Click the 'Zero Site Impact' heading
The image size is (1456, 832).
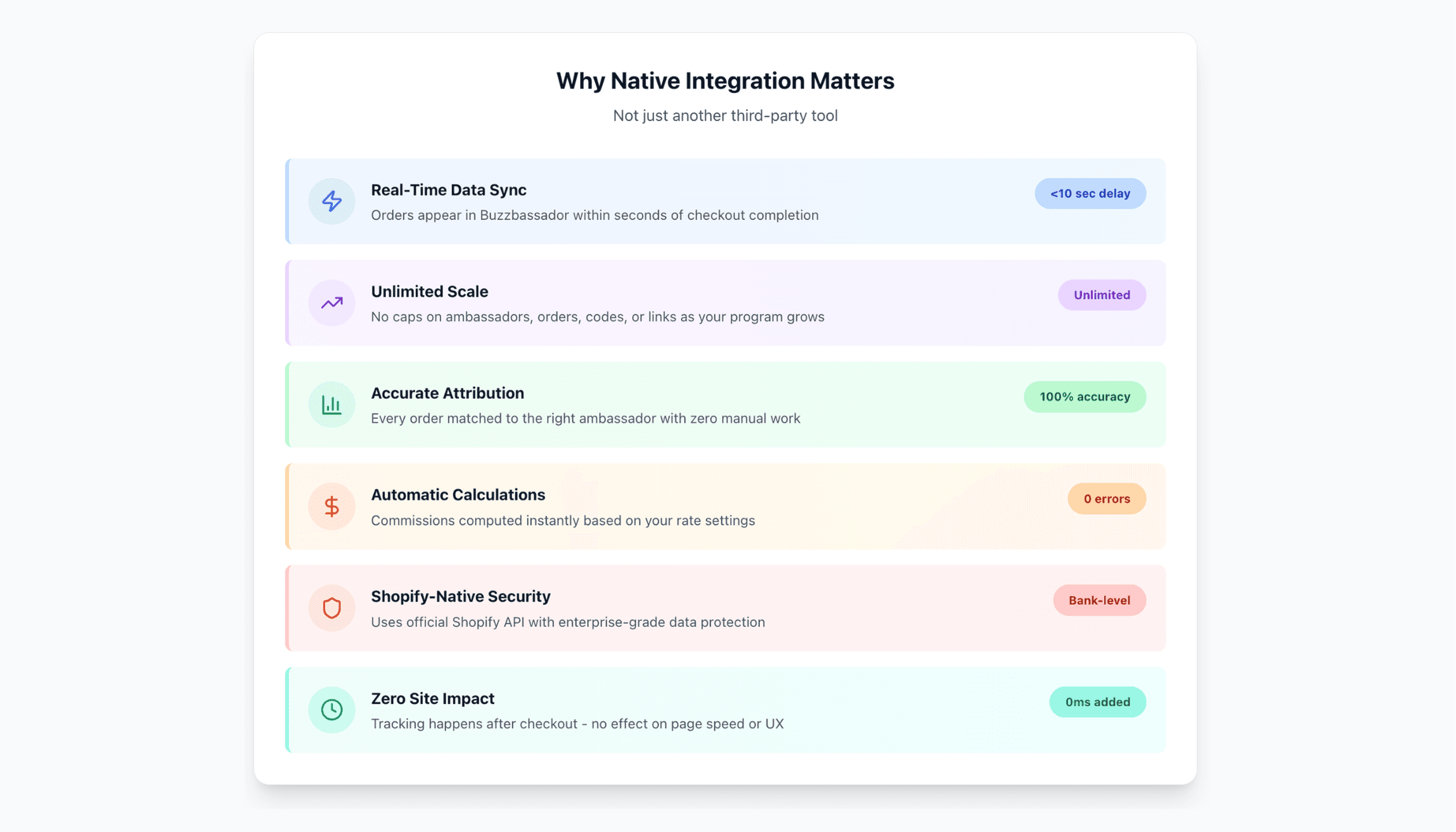(x=432, y=698)
